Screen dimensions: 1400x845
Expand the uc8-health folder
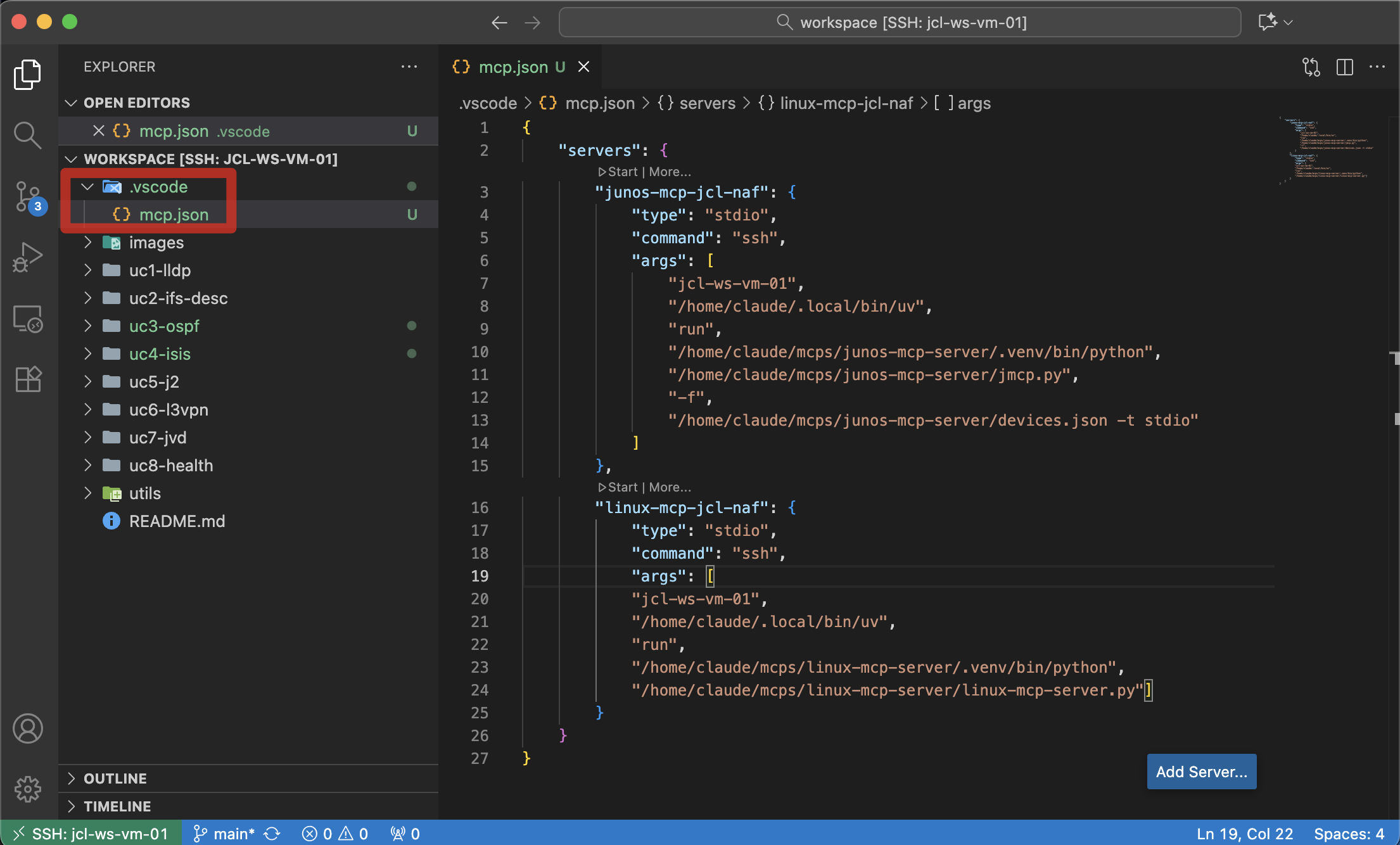point(87,465)
